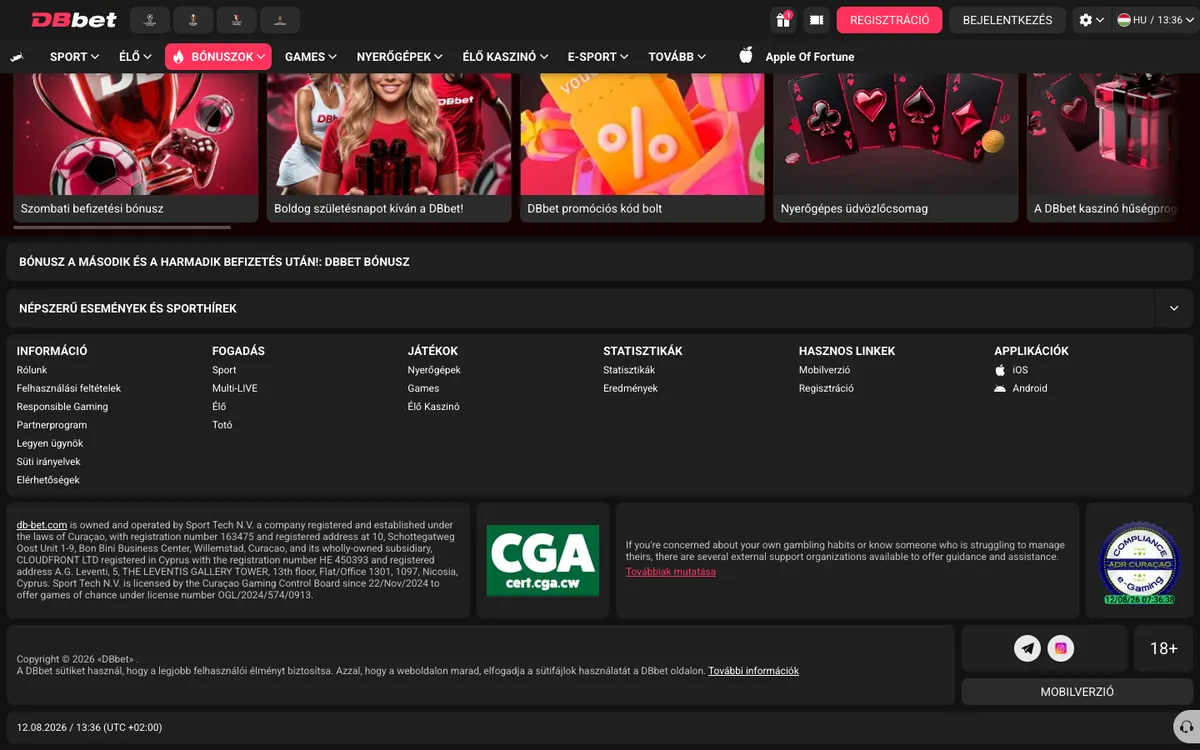Expand the ÉLŐ KASZINÓ menu
This screenshot has height=750, width=1200.
coord(505,57)
